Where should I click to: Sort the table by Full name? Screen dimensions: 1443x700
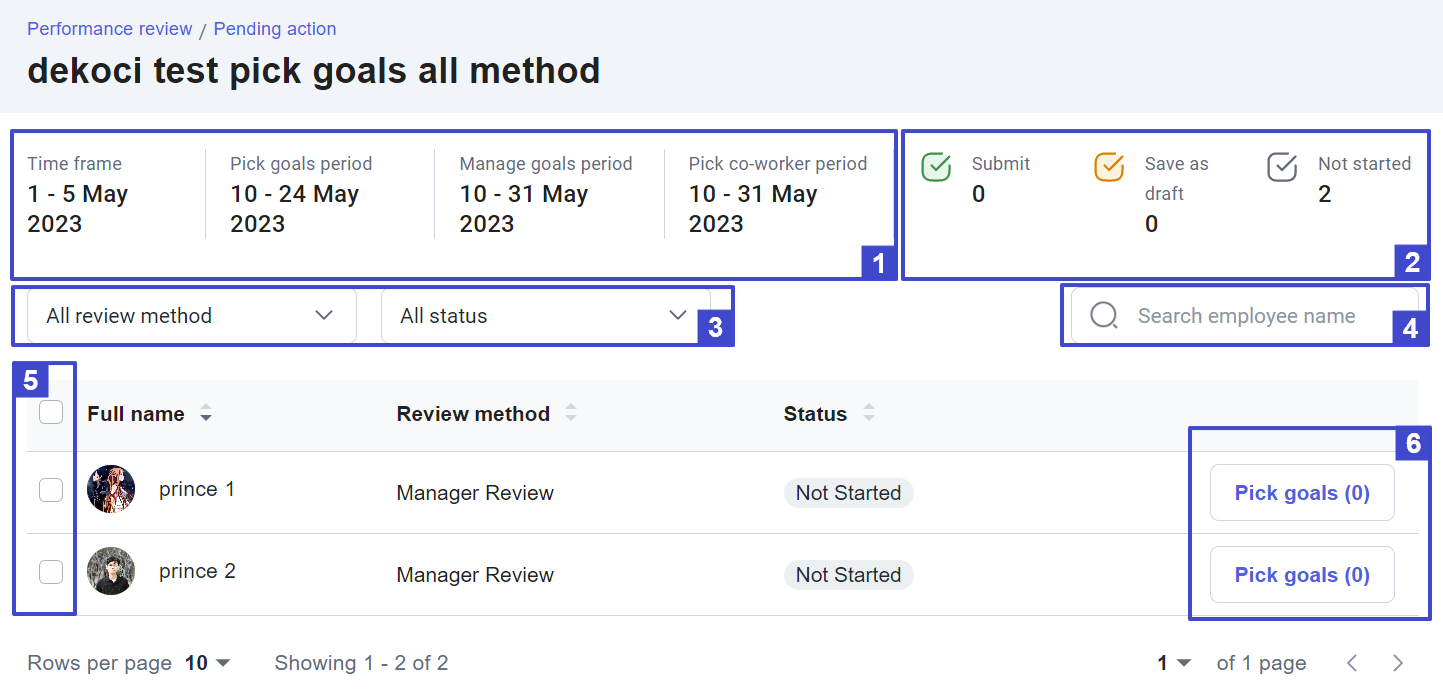[x=206, y=413]
